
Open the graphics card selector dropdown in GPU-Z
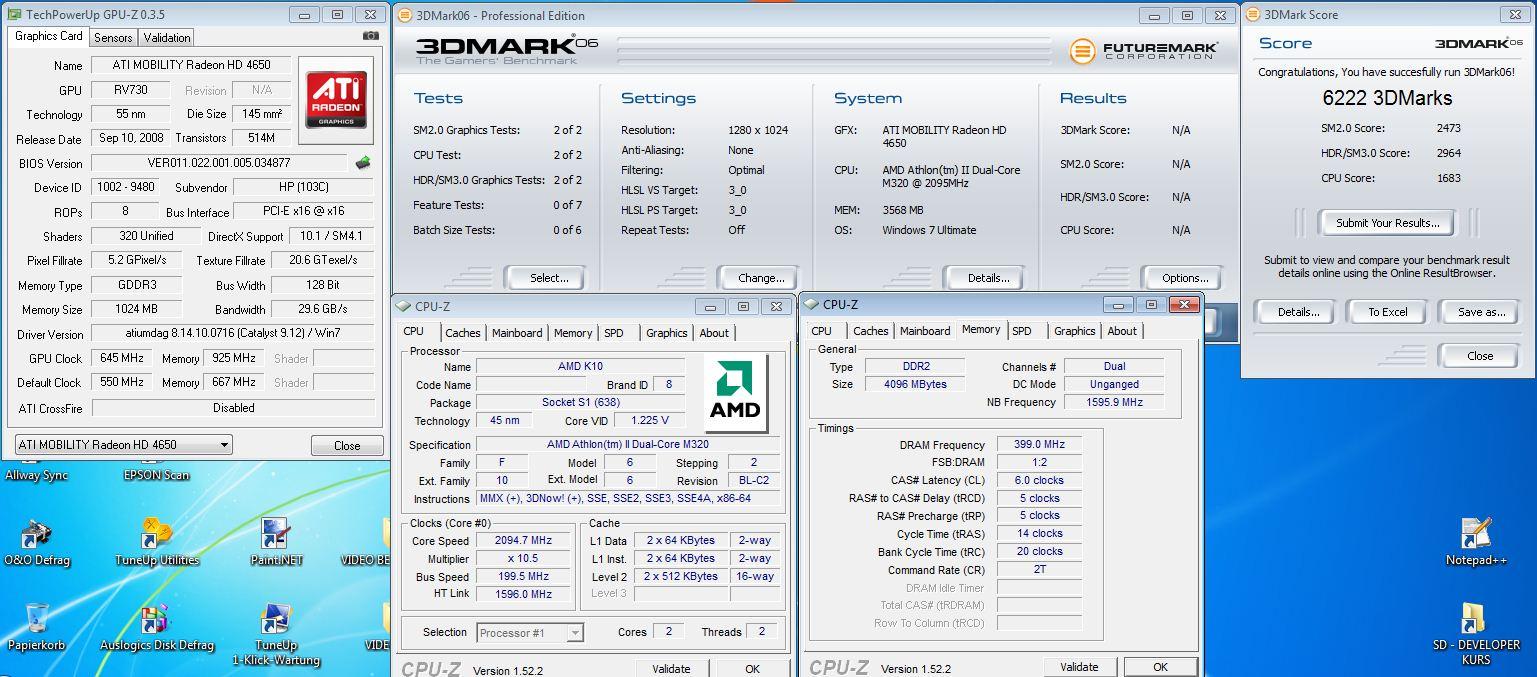tap(124, 445)
